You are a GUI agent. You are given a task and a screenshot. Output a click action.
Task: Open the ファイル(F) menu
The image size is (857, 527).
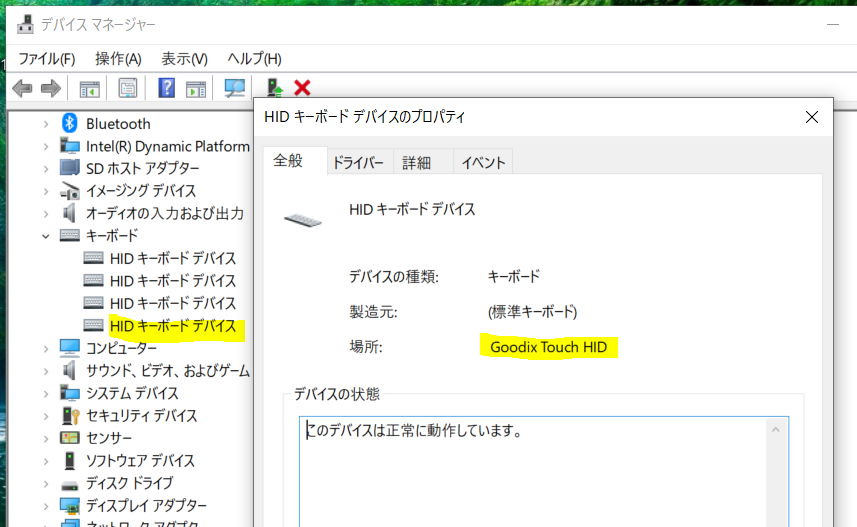coord(47,58)
